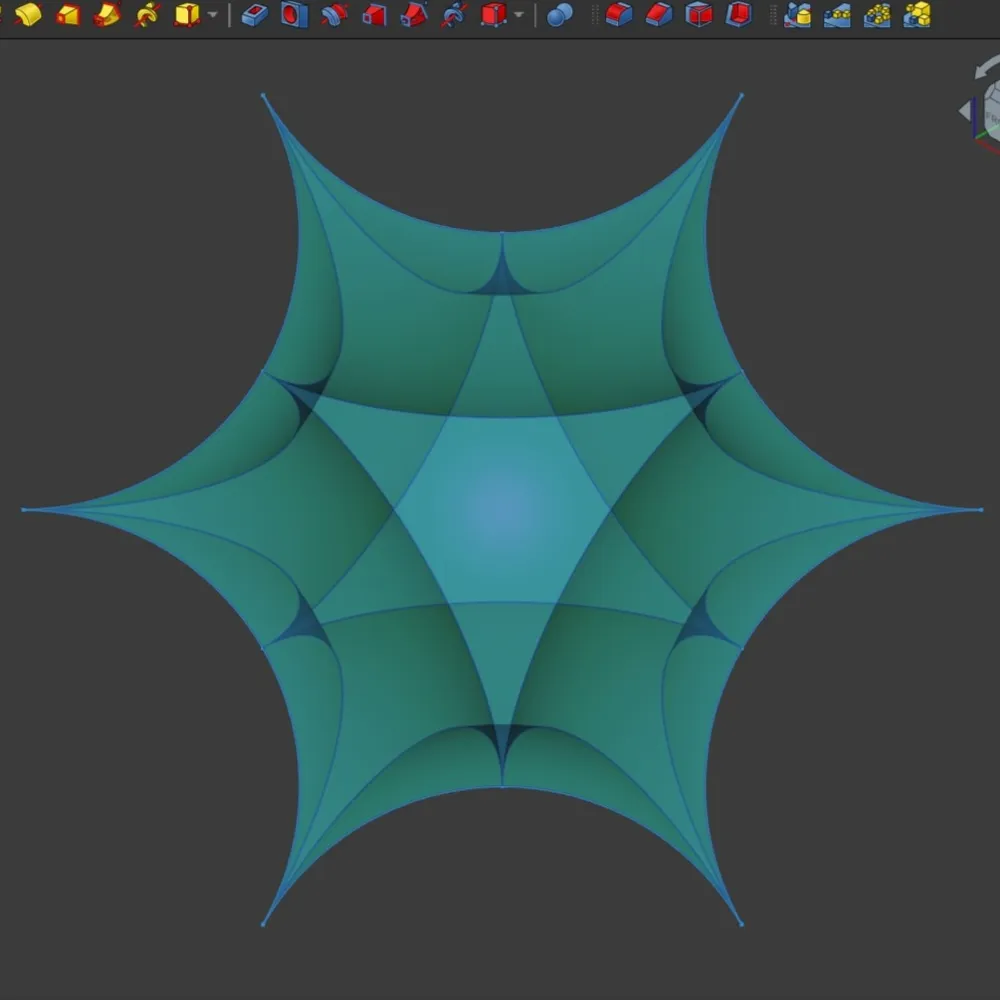The width and height of the screenshot is (1000, 1000).
Task: Select the Linear Pattern tool
Action: pos(837,14)
